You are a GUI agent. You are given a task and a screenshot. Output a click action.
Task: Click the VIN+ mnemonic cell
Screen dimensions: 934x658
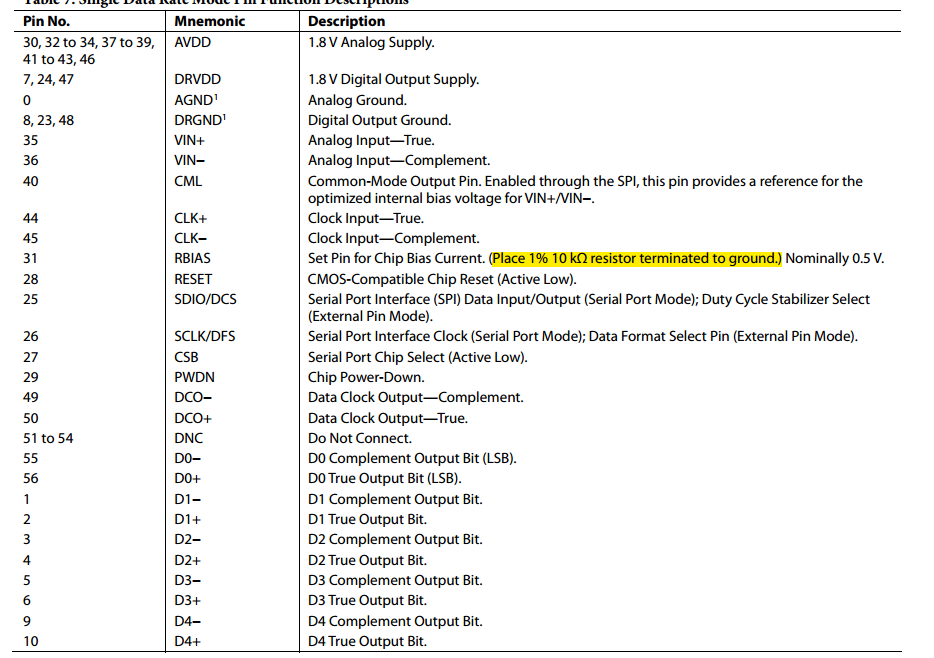click(189, 141)
